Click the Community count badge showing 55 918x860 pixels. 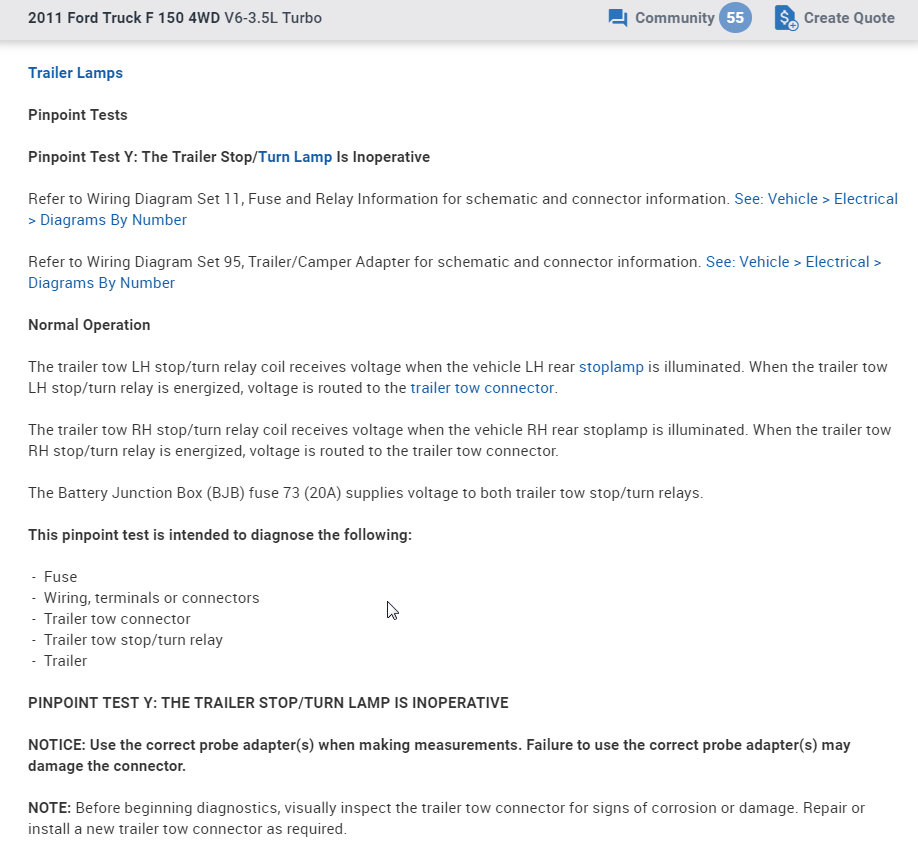[x=735, y=18]
